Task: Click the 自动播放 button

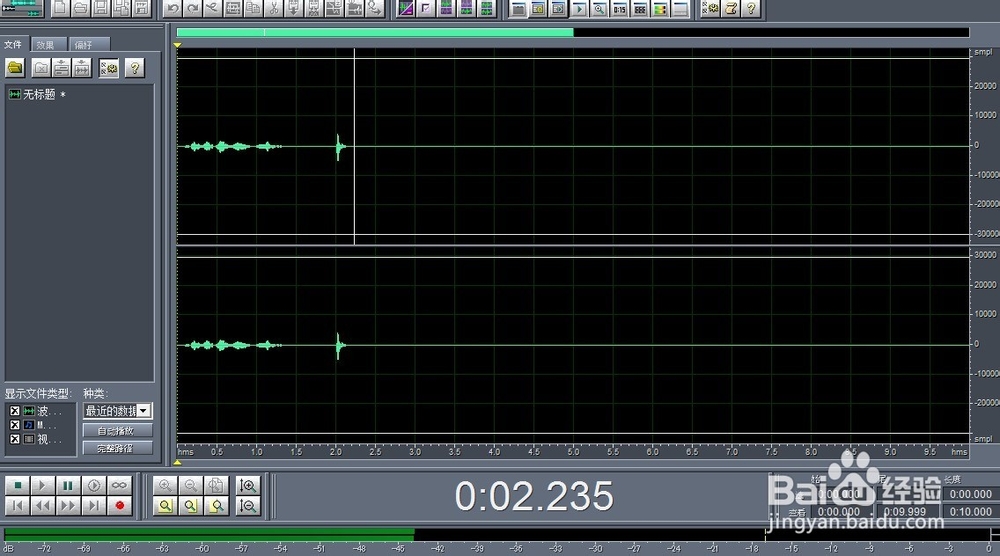Action: [x=117, y=431]
